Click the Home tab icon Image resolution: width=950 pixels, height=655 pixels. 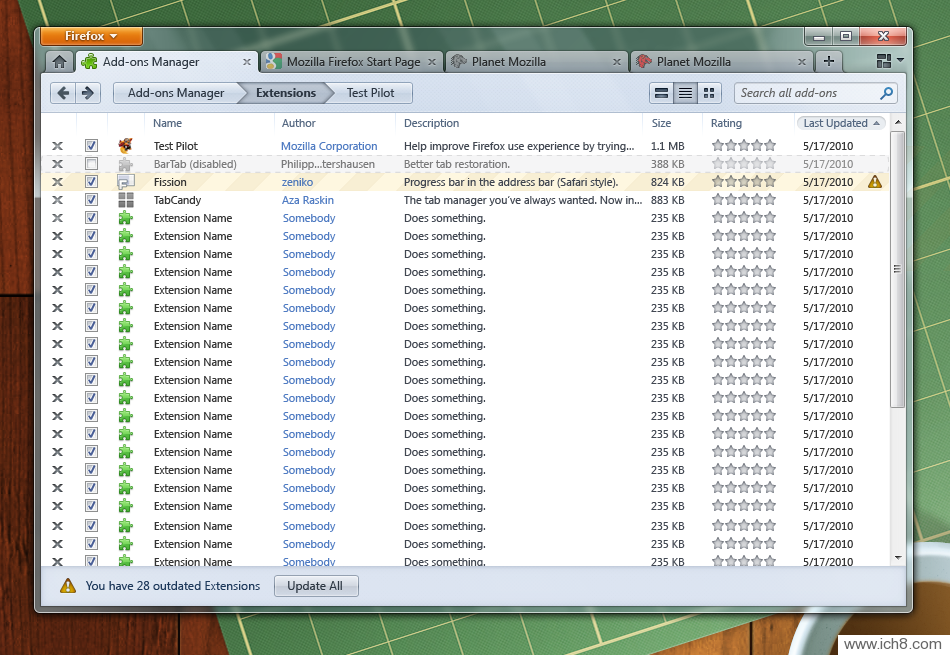point(59,62)
